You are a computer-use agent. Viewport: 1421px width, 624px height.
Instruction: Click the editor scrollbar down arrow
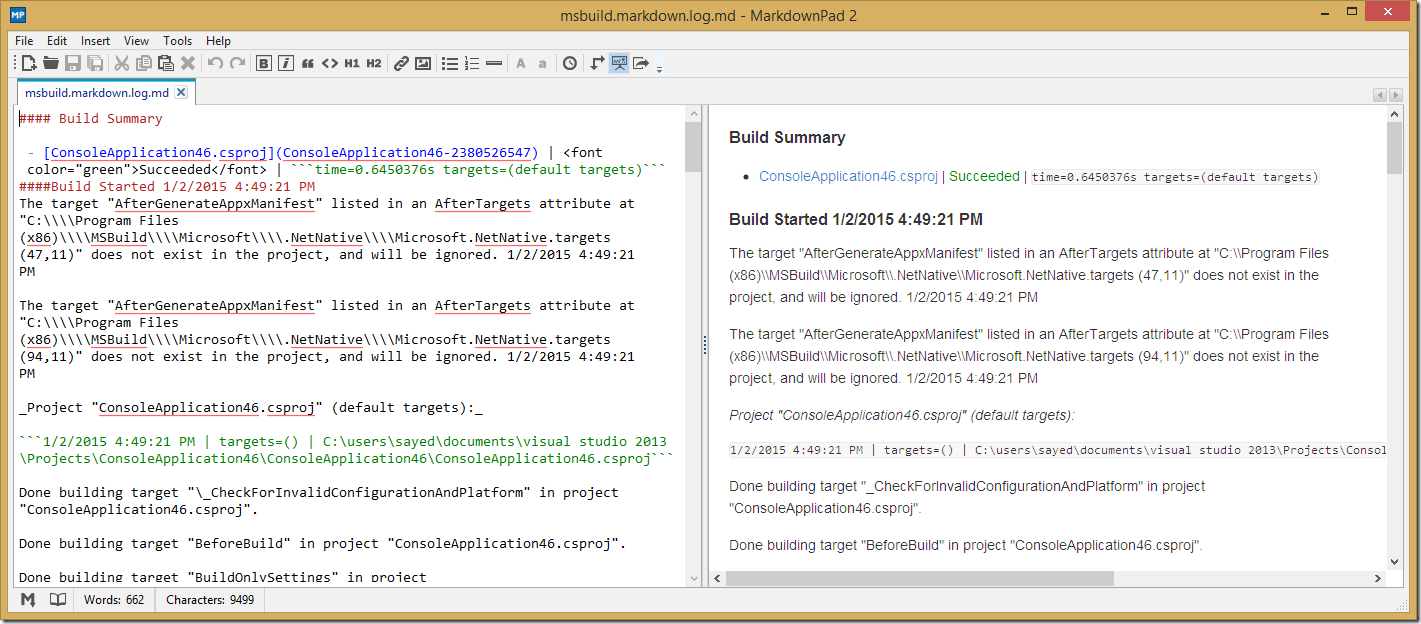(x=693, y=577)
